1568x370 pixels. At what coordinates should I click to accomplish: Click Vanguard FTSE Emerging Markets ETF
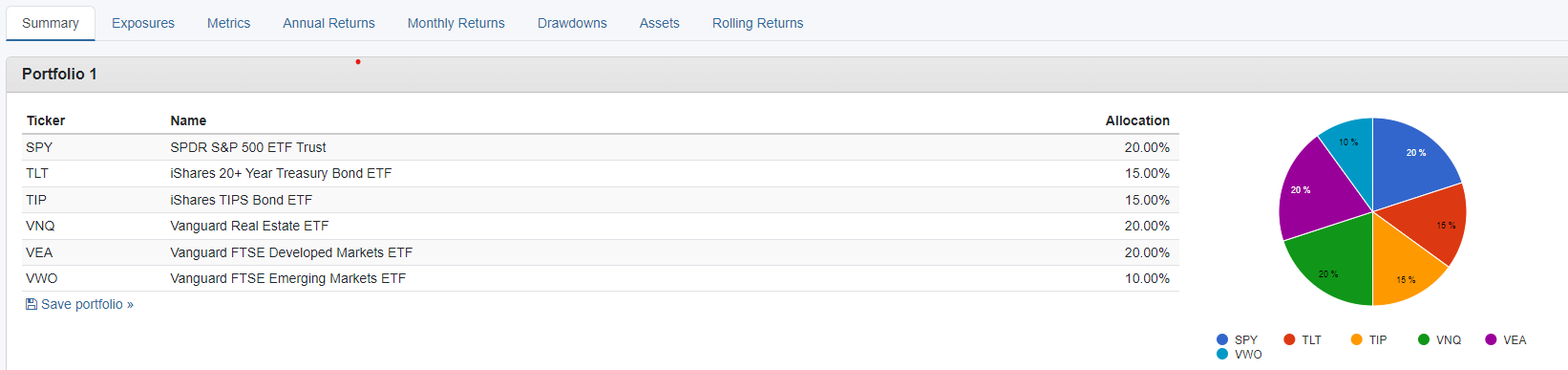coord(287,278)
